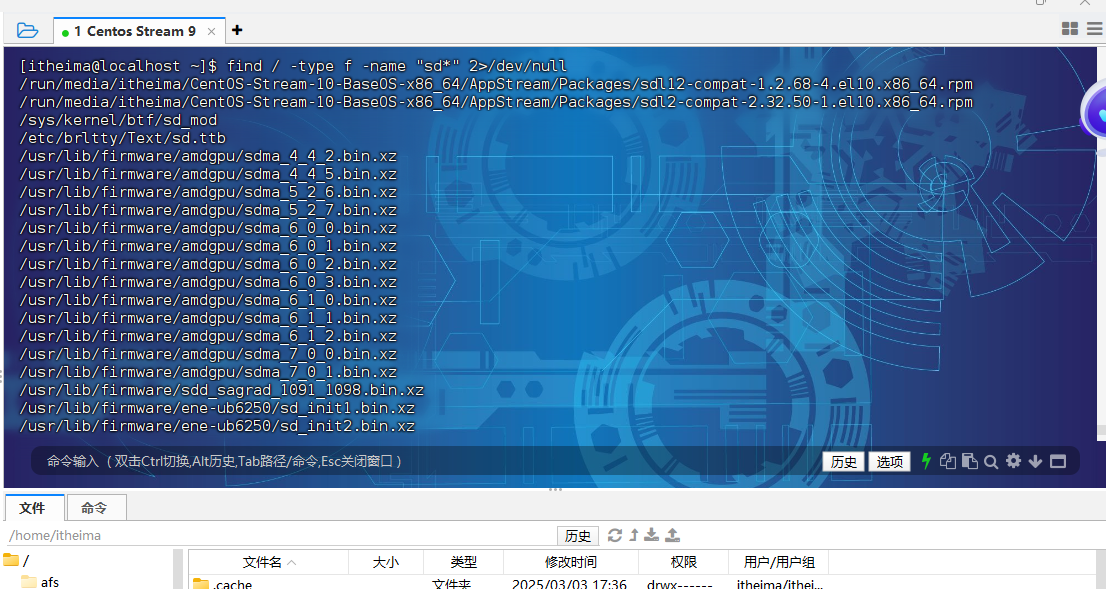Select the afs folder in tree
The height and width of the screenshot is (589, 1106).
pyautogui.click(x=41, y=582)
